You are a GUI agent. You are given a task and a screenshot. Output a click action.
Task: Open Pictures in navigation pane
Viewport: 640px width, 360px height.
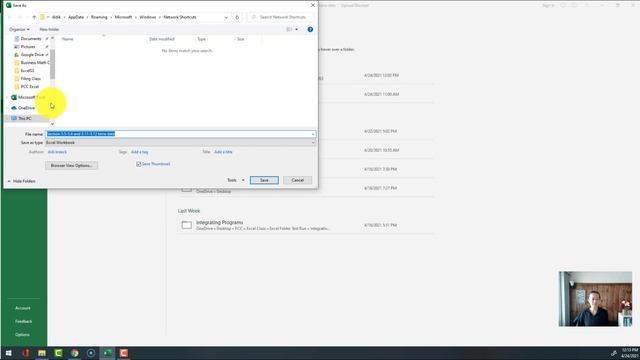[x=28, y=47]
